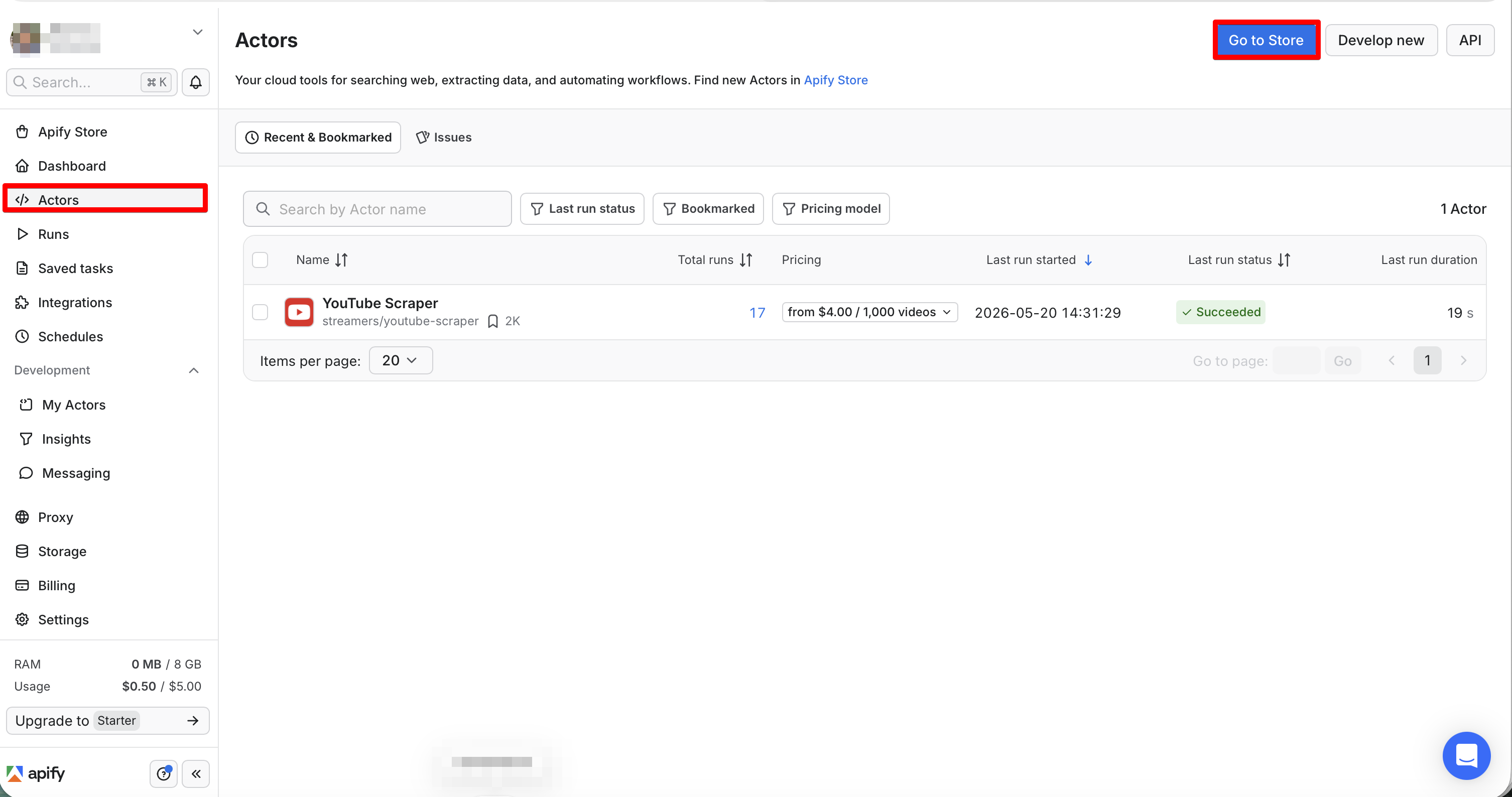Open the Items per page dropdown
Screen dimensions: 1512x797
(x=401, y=360)
